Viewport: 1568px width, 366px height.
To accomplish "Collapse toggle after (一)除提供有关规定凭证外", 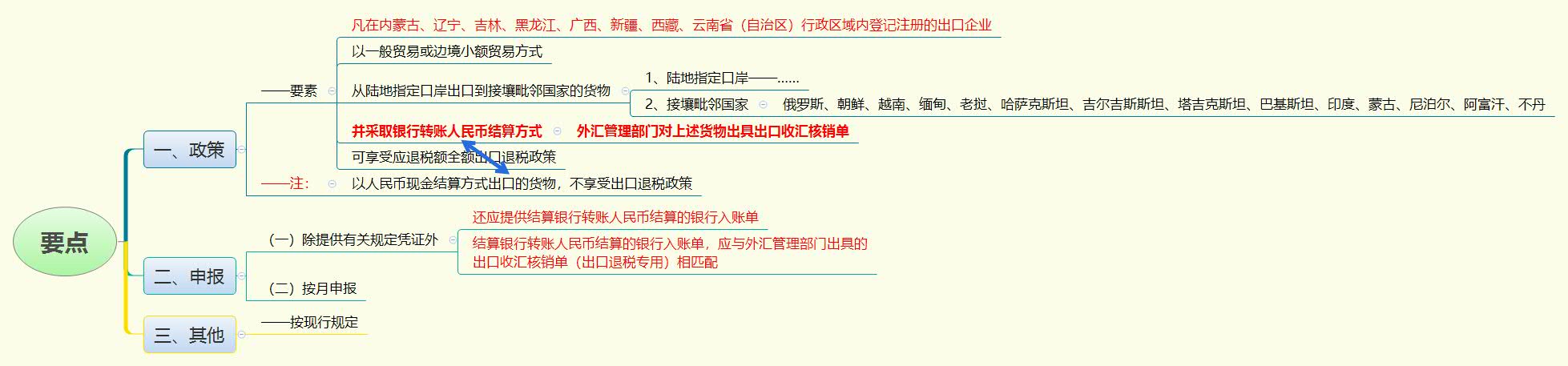I will 453,239.
